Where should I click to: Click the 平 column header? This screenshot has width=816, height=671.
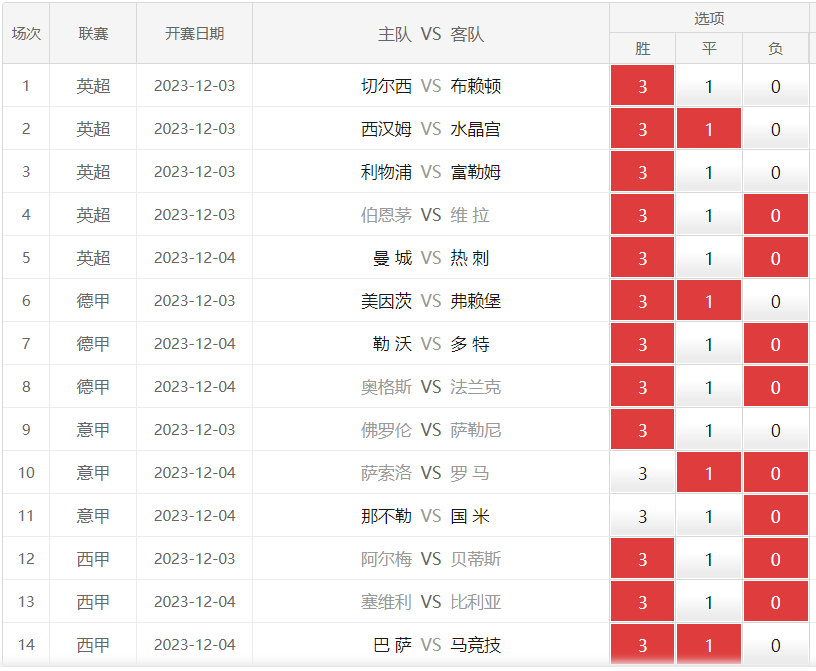[709, 48]
